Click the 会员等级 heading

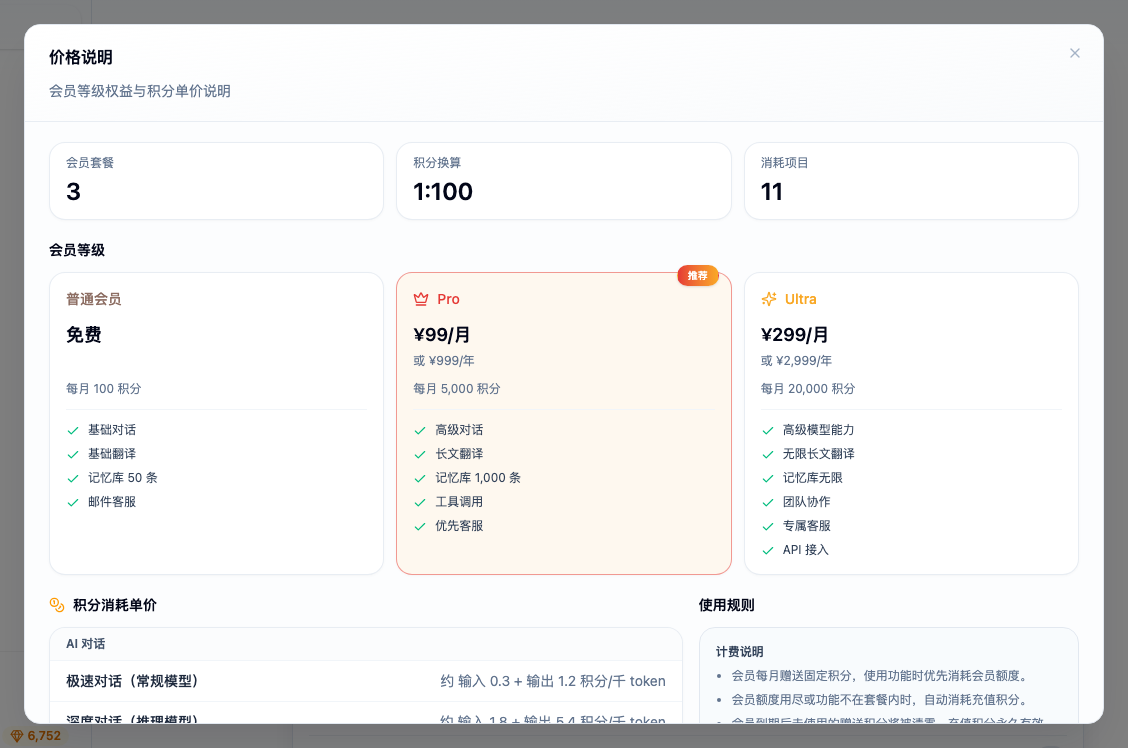77,250
